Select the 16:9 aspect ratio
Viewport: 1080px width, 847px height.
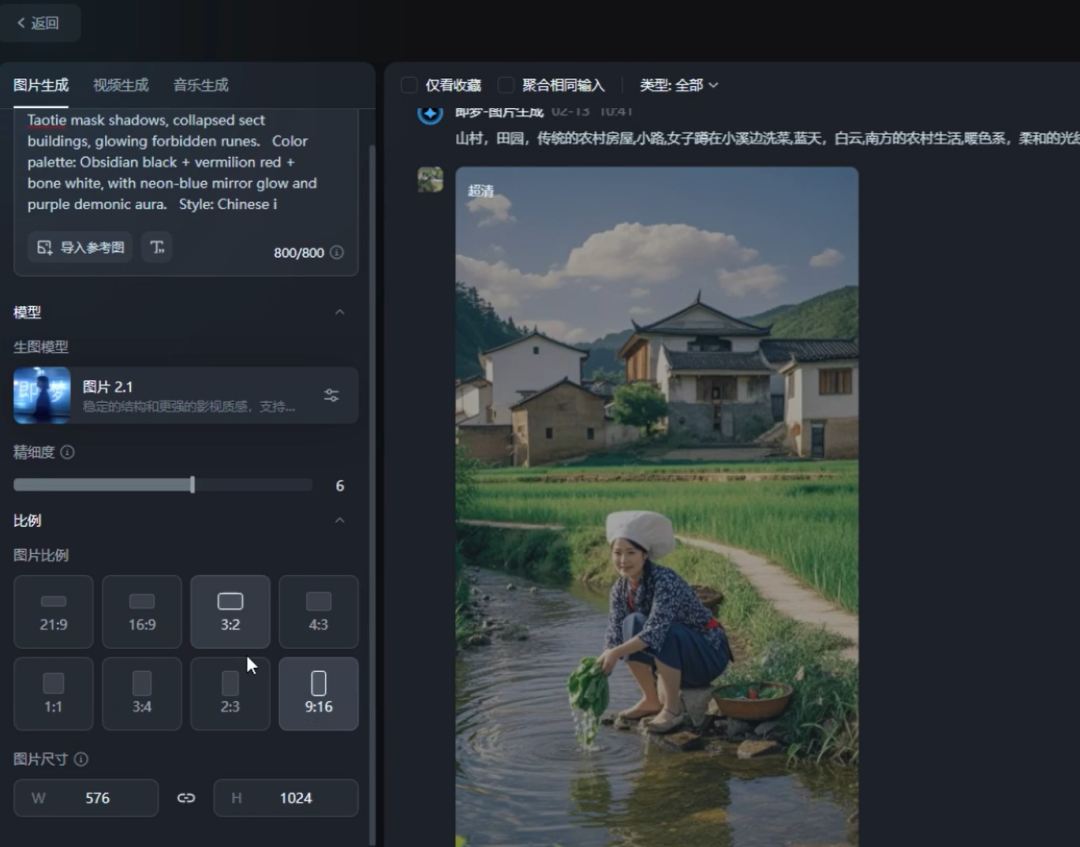[x=142, y=611]
